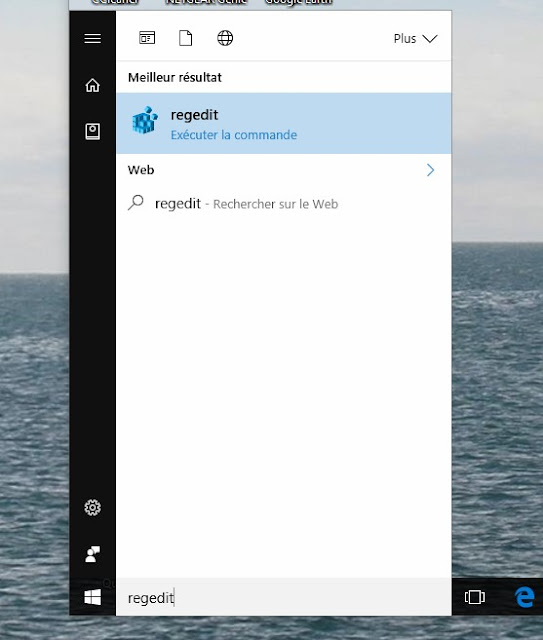Select the Feedback person icon in the sidebar

[x=93, y=554]
